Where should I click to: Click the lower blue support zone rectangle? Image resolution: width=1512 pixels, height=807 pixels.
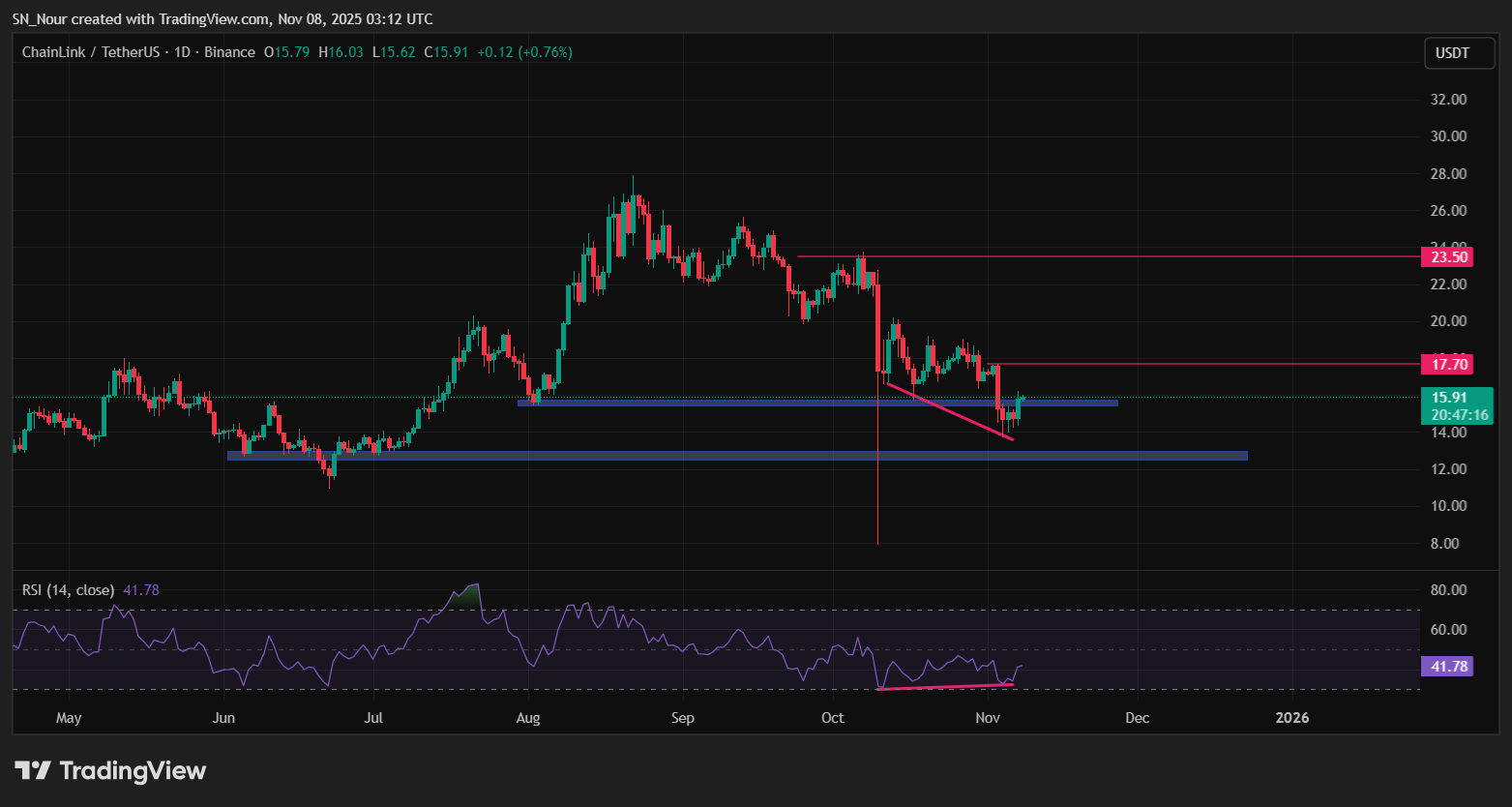(x=737, y=456)
